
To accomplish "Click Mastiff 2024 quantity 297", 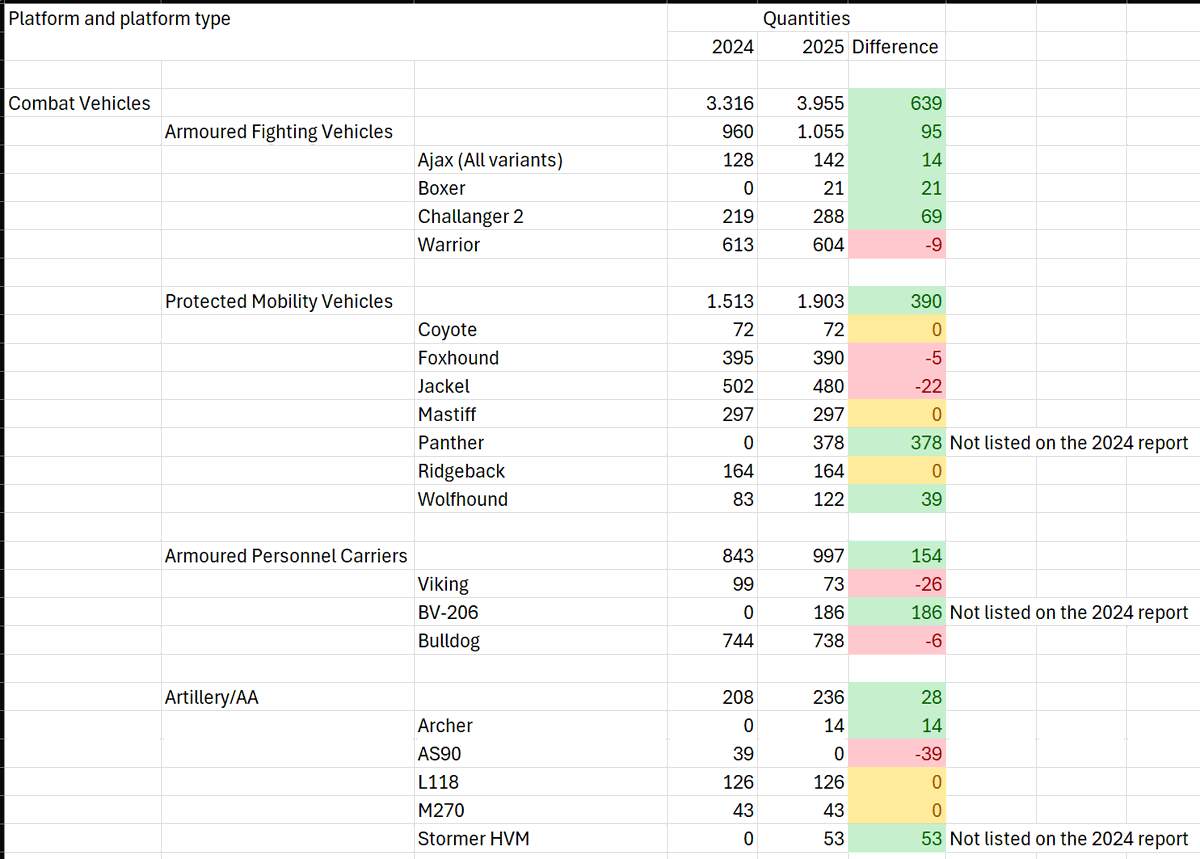I will point(711,414).
